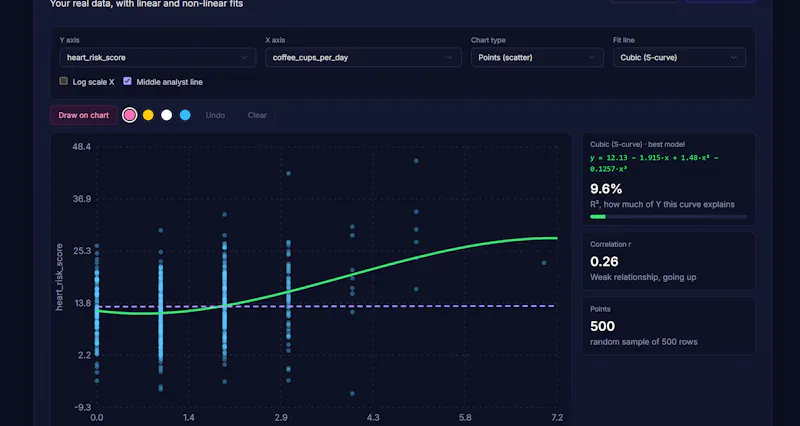Click the 7.2 X axis tick label
800x426 pixels.
[x=557, y=417]
